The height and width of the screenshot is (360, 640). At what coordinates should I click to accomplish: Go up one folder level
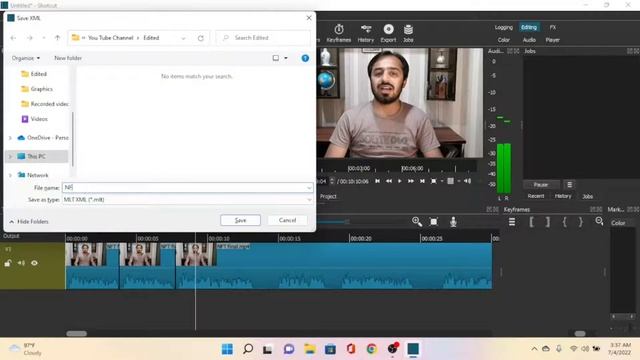tap(57, 38)
